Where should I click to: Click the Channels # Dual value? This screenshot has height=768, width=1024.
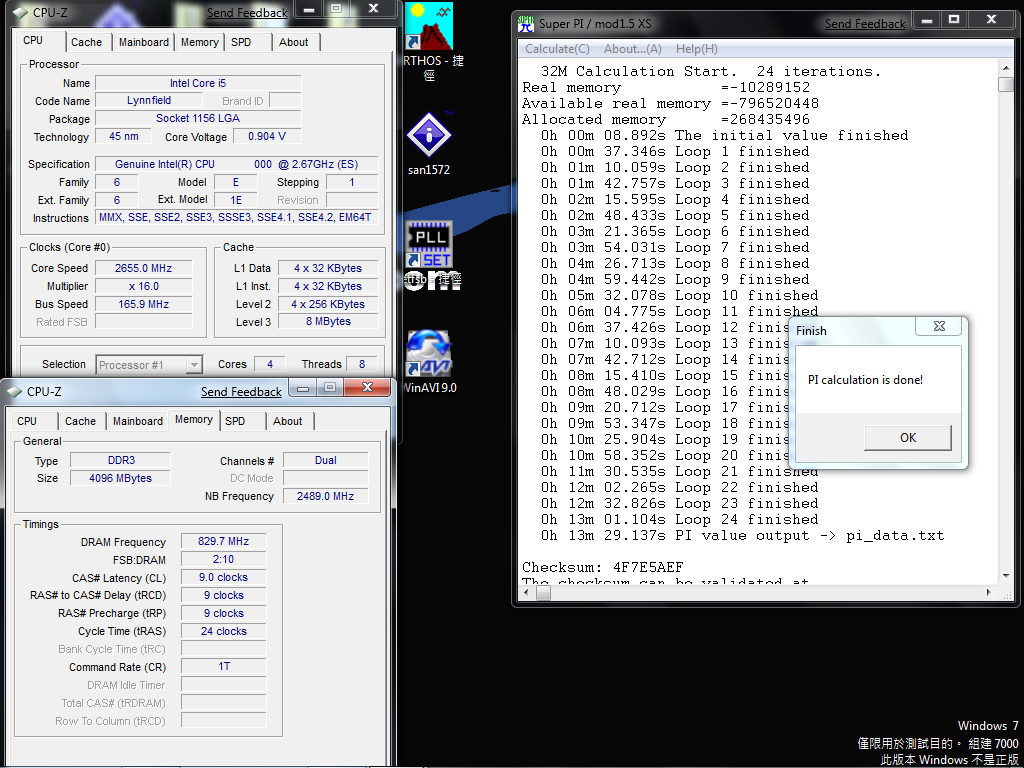pyautogui.click(x=325, y=460)
